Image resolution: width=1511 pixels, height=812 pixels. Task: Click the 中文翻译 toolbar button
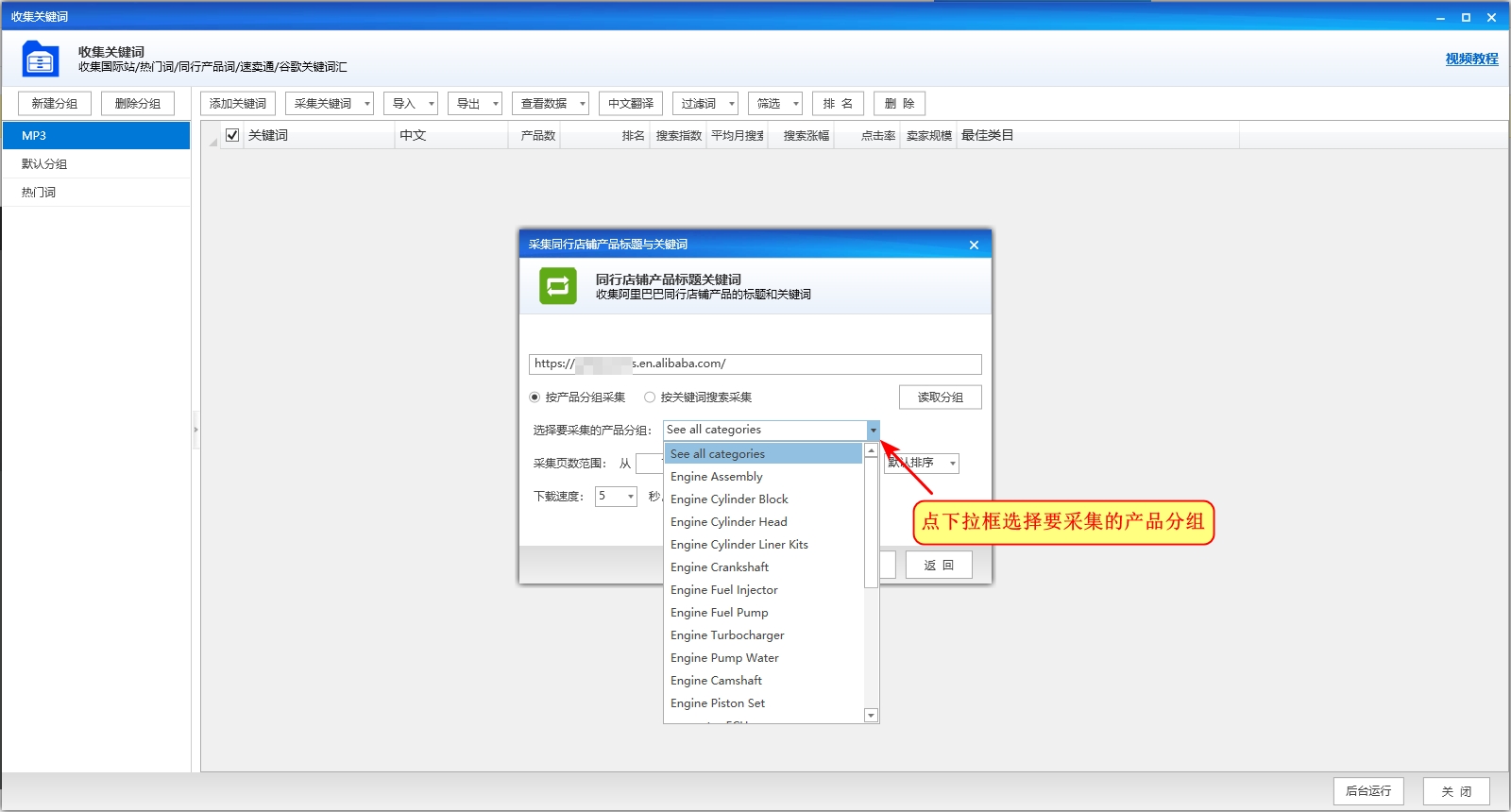[x=631, y=104]
